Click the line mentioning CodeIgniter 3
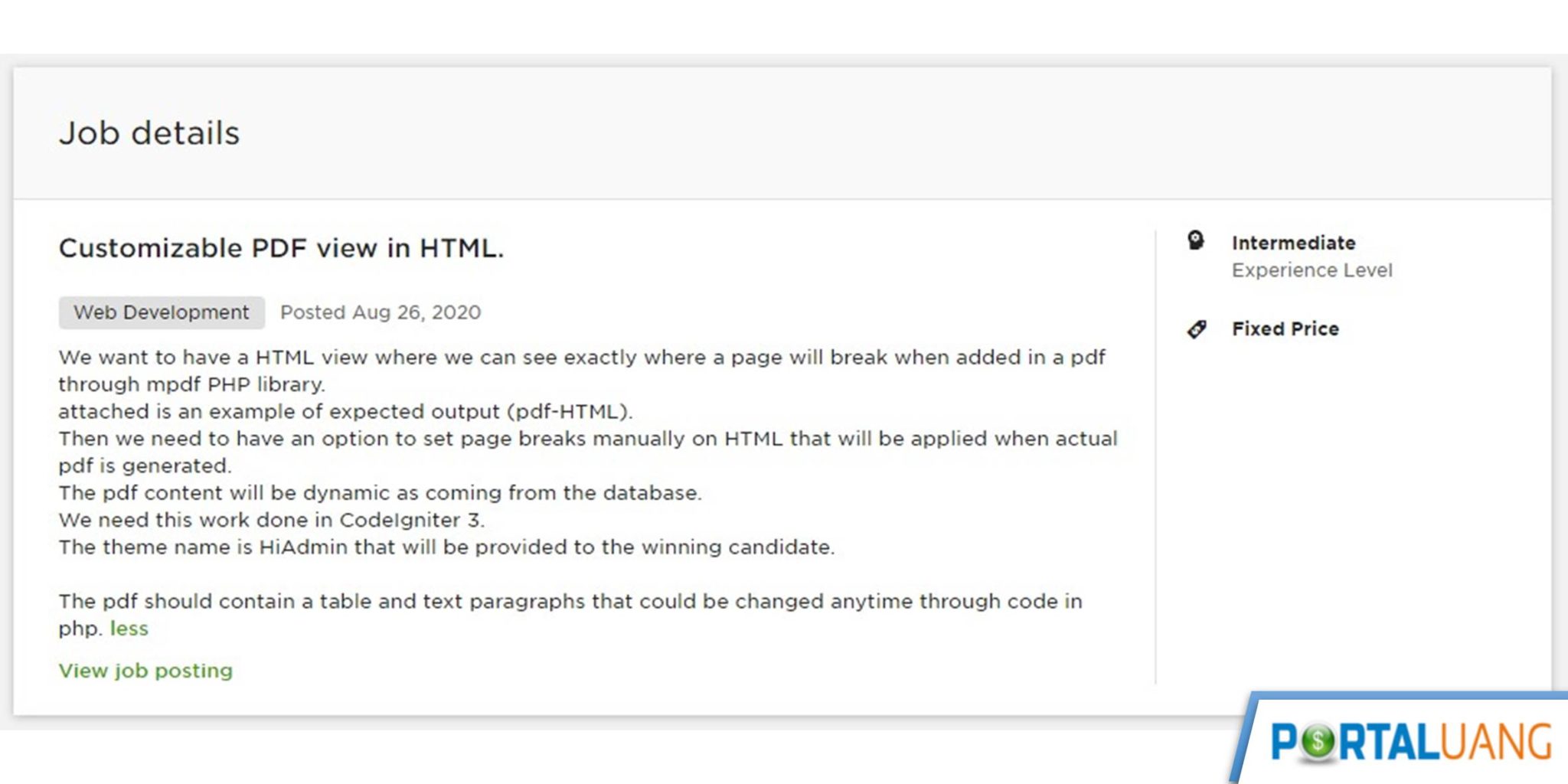 [272, 520]
